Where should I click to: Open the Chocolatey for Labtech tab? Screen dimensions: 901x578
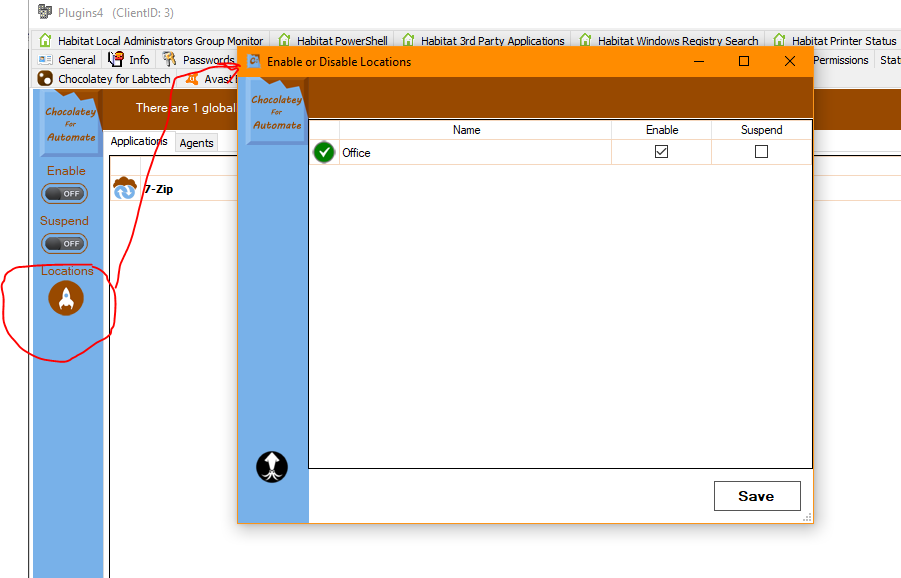coord(104,79)
